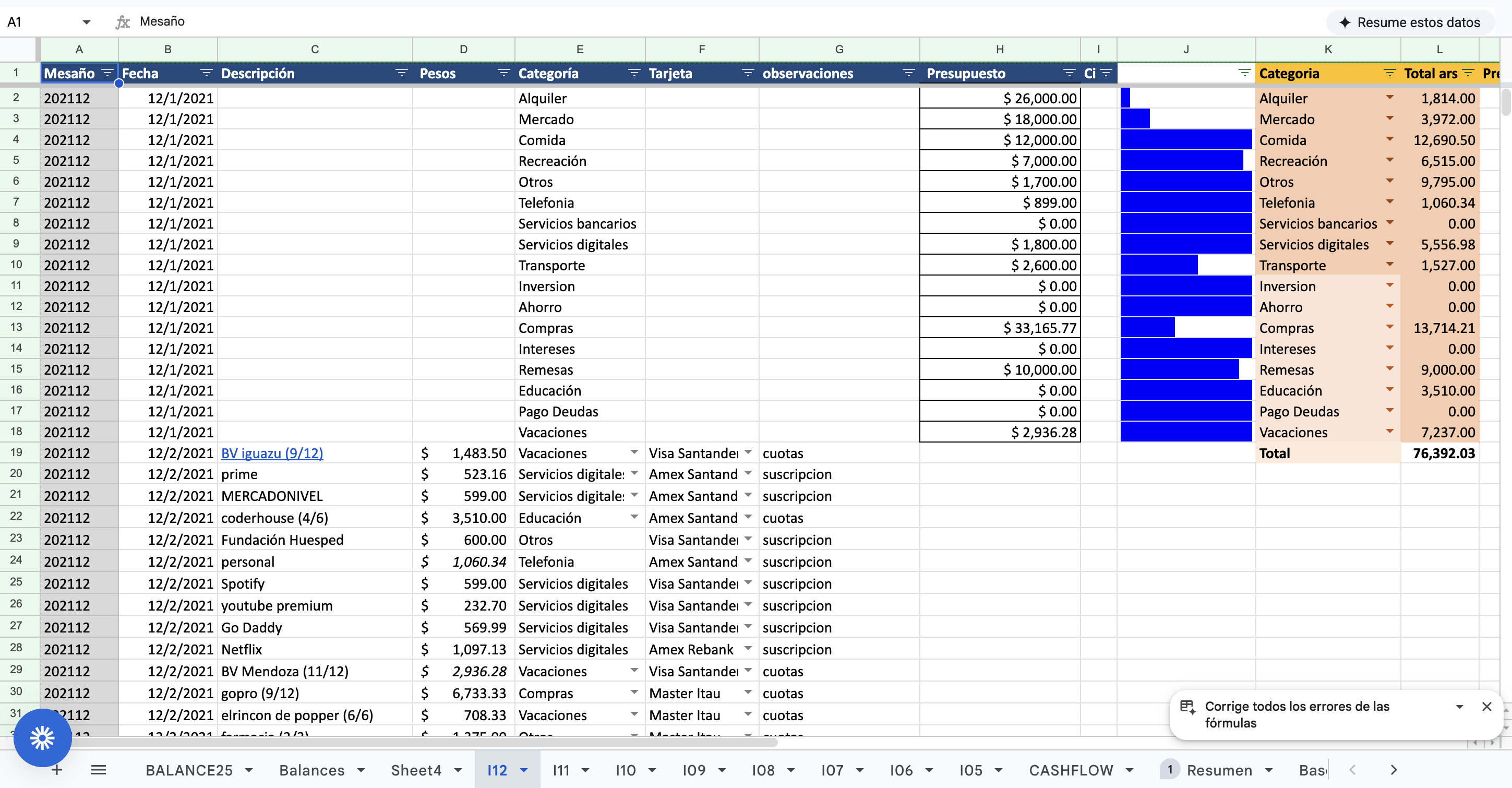Screen dimensions: 1512x788
Task: Switch to the Balances sheet tab
Action: pos(311,770)
